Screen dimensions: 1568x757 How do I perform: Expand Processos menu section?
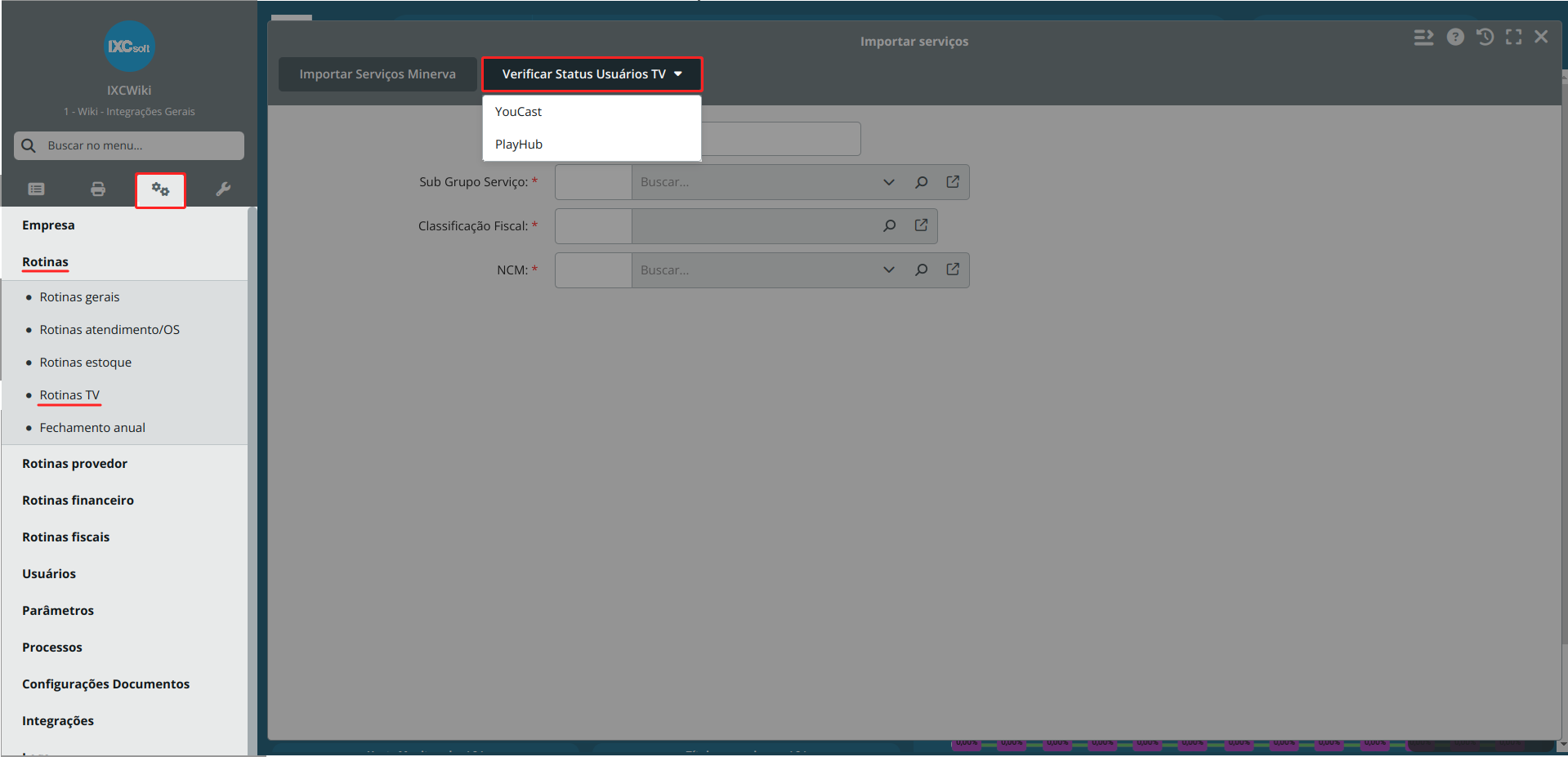point(52,648)
